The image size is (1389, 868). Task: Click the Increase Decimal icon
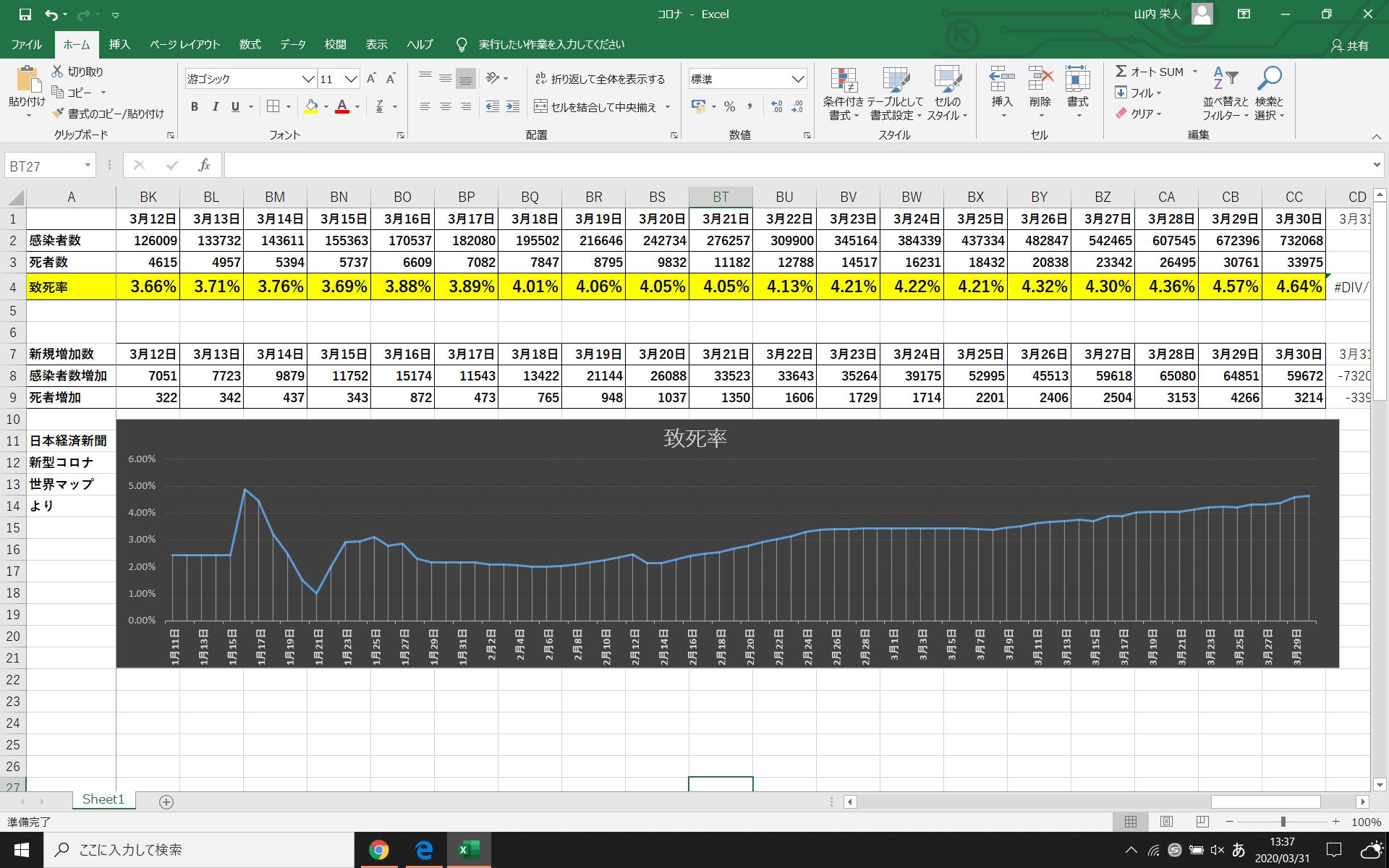click(776, 107)
